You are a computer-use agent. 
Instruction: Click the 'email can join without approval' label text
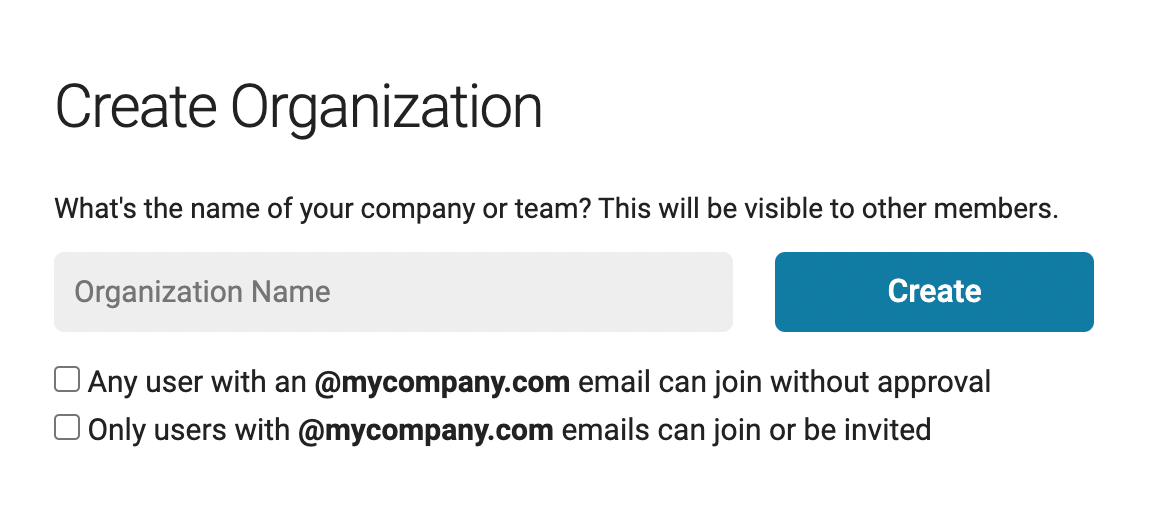(784, 383)
